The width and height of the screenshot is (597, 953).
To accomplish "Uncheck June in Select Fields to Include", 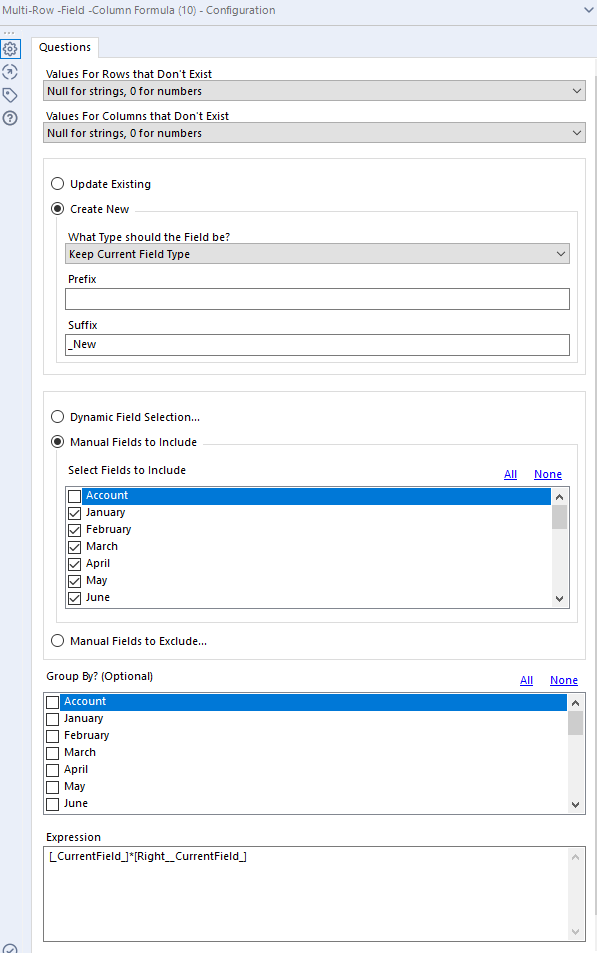I will (75, 598).
